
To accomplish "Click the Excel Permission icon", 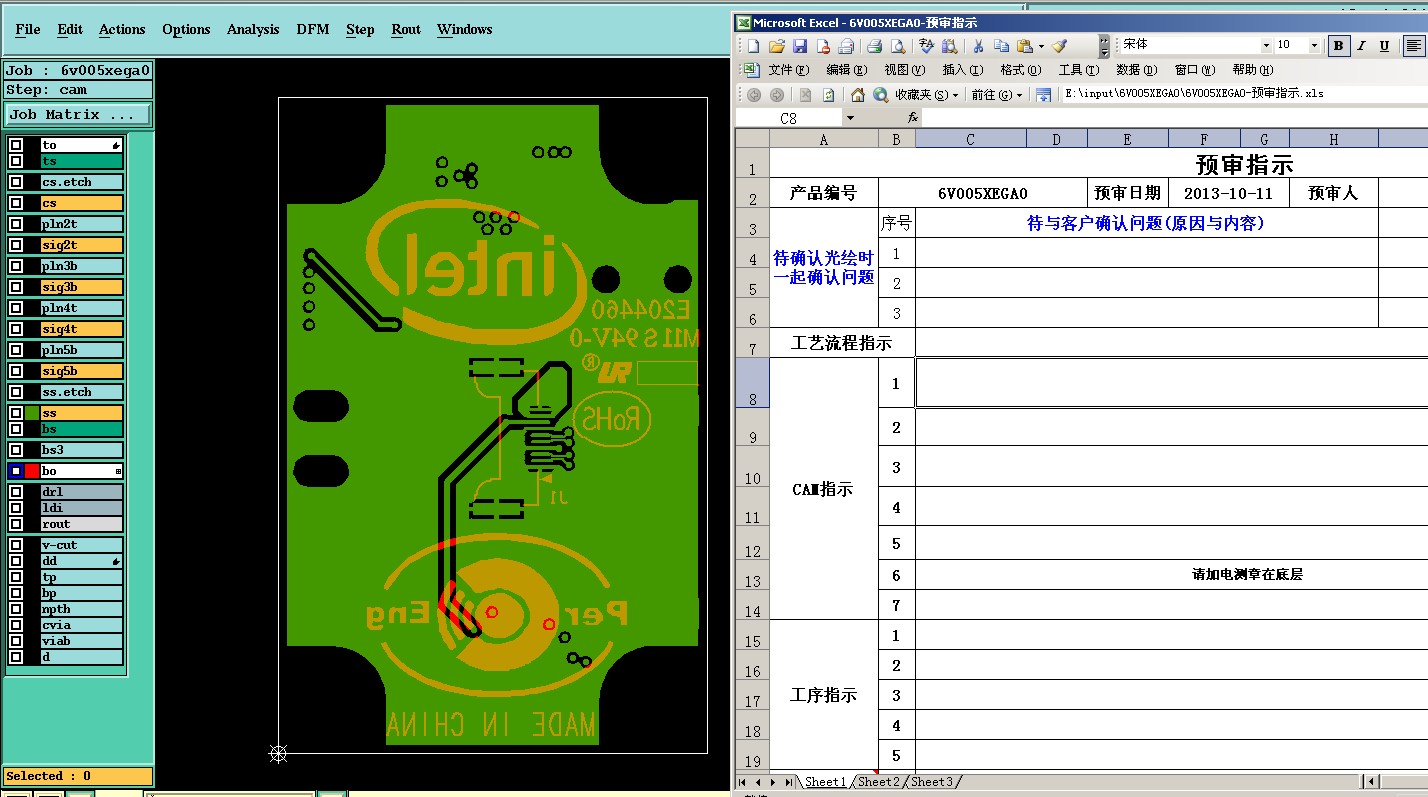I will [x=823, y=46].
